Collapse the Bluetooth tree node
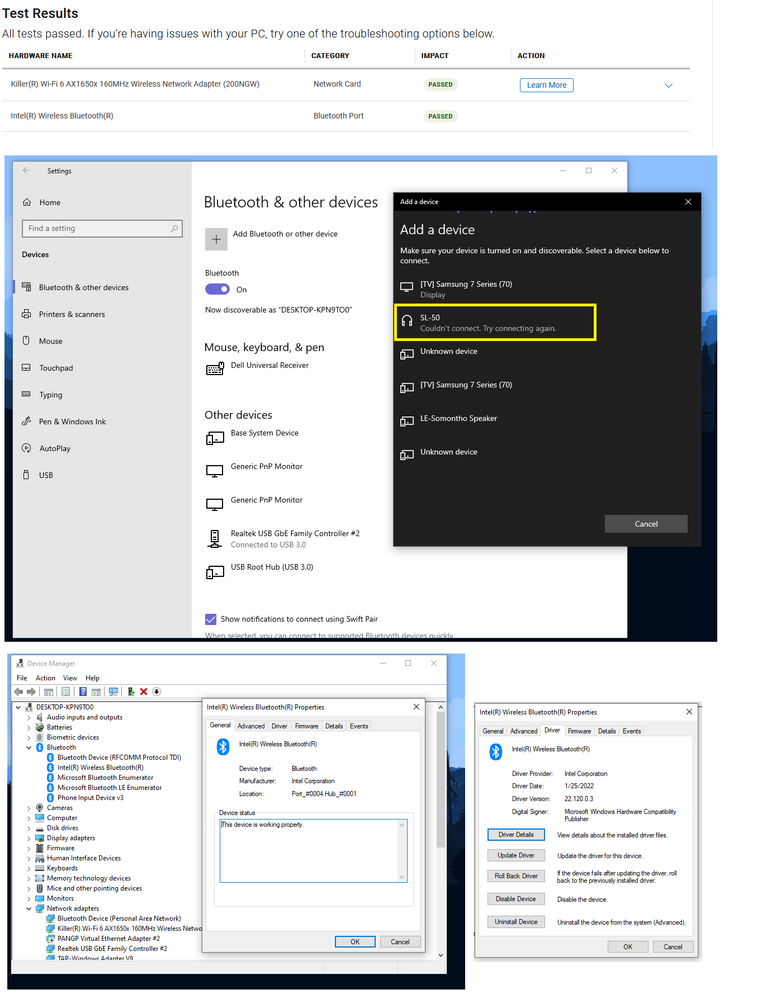This screenshot has height=999, width=762. pos(29,747)
